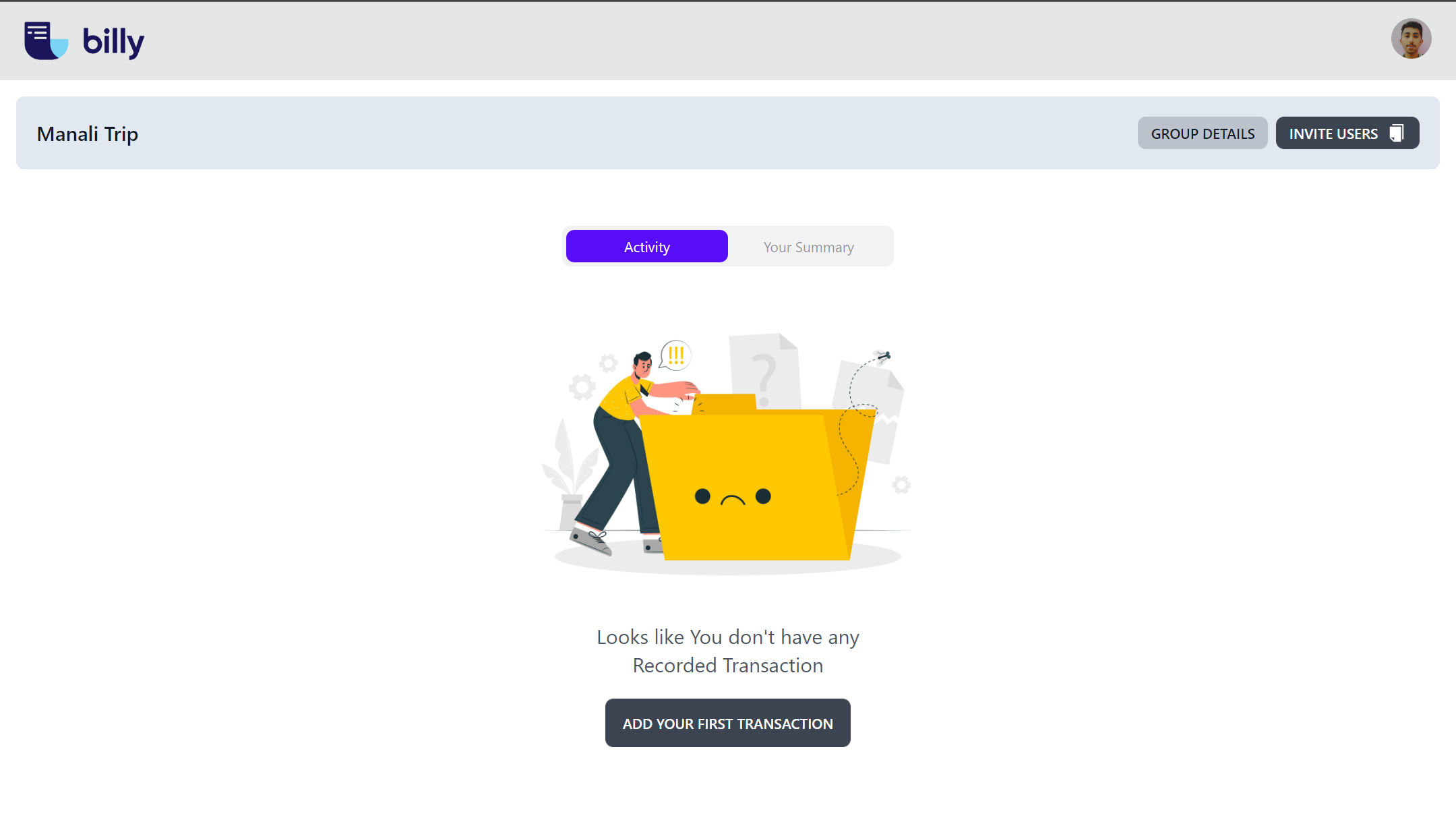Click the large gear left of man

582,387
